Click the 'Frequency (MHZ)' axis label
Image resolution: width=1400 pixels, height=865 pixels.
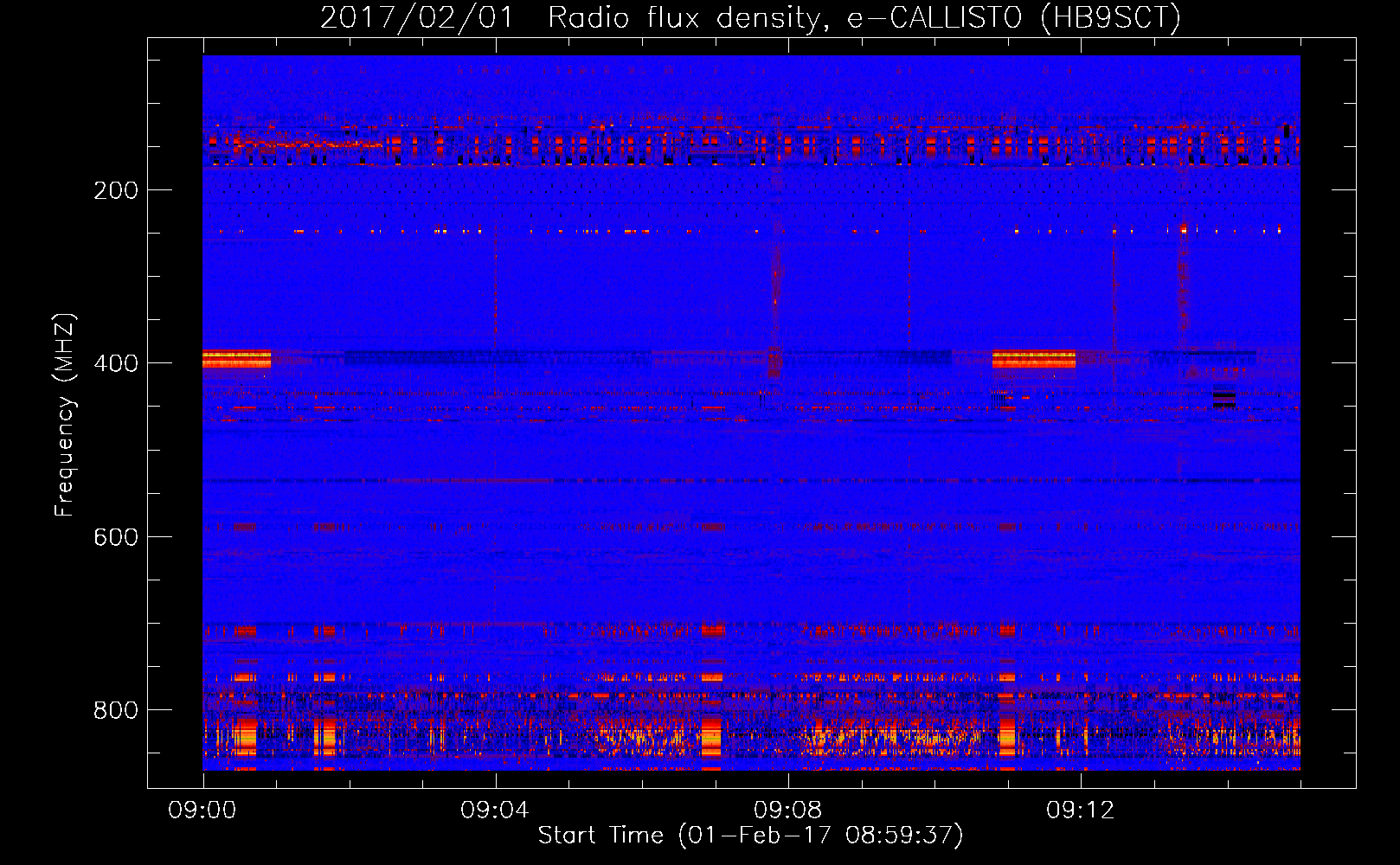pos(65,415)
